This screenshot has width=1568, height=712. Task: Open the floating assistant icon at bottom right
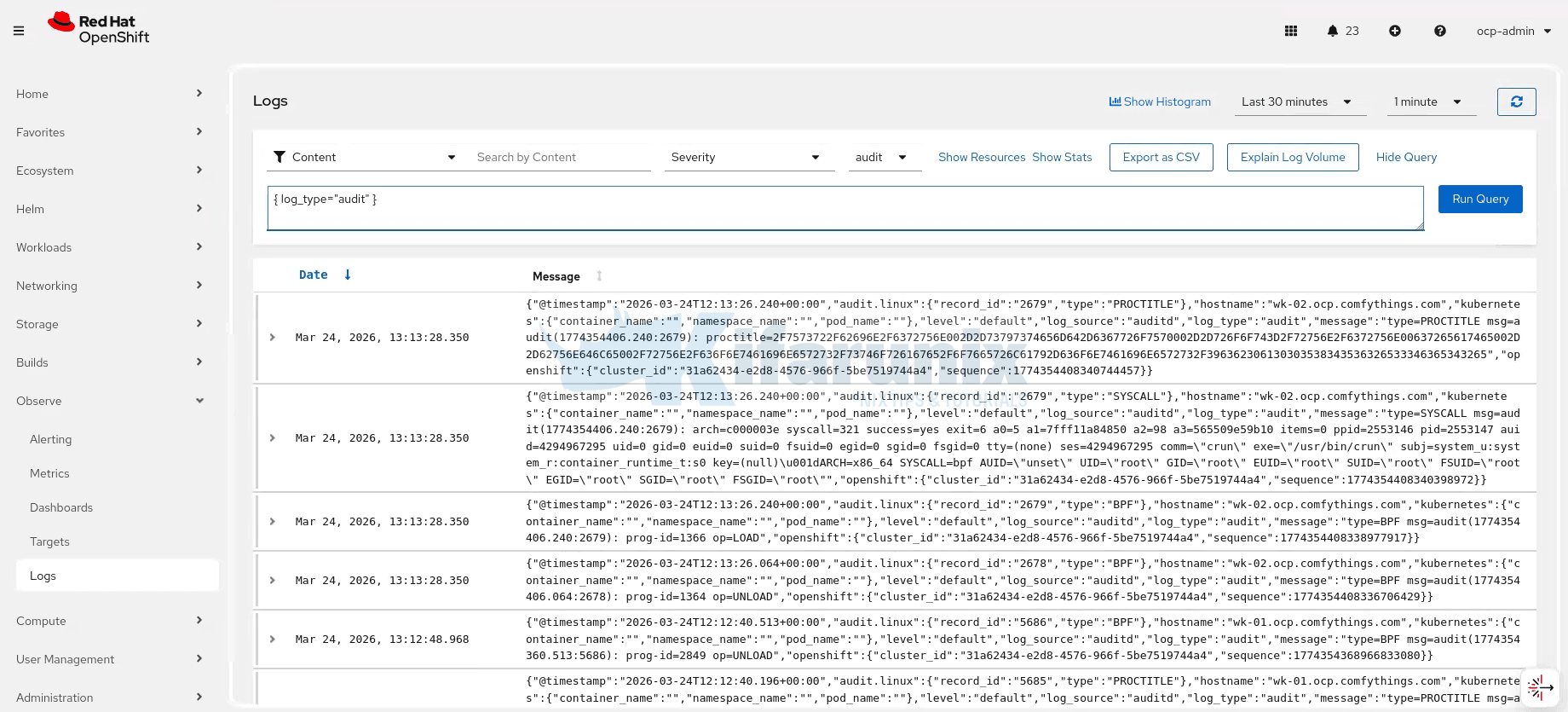point(1539,687)
